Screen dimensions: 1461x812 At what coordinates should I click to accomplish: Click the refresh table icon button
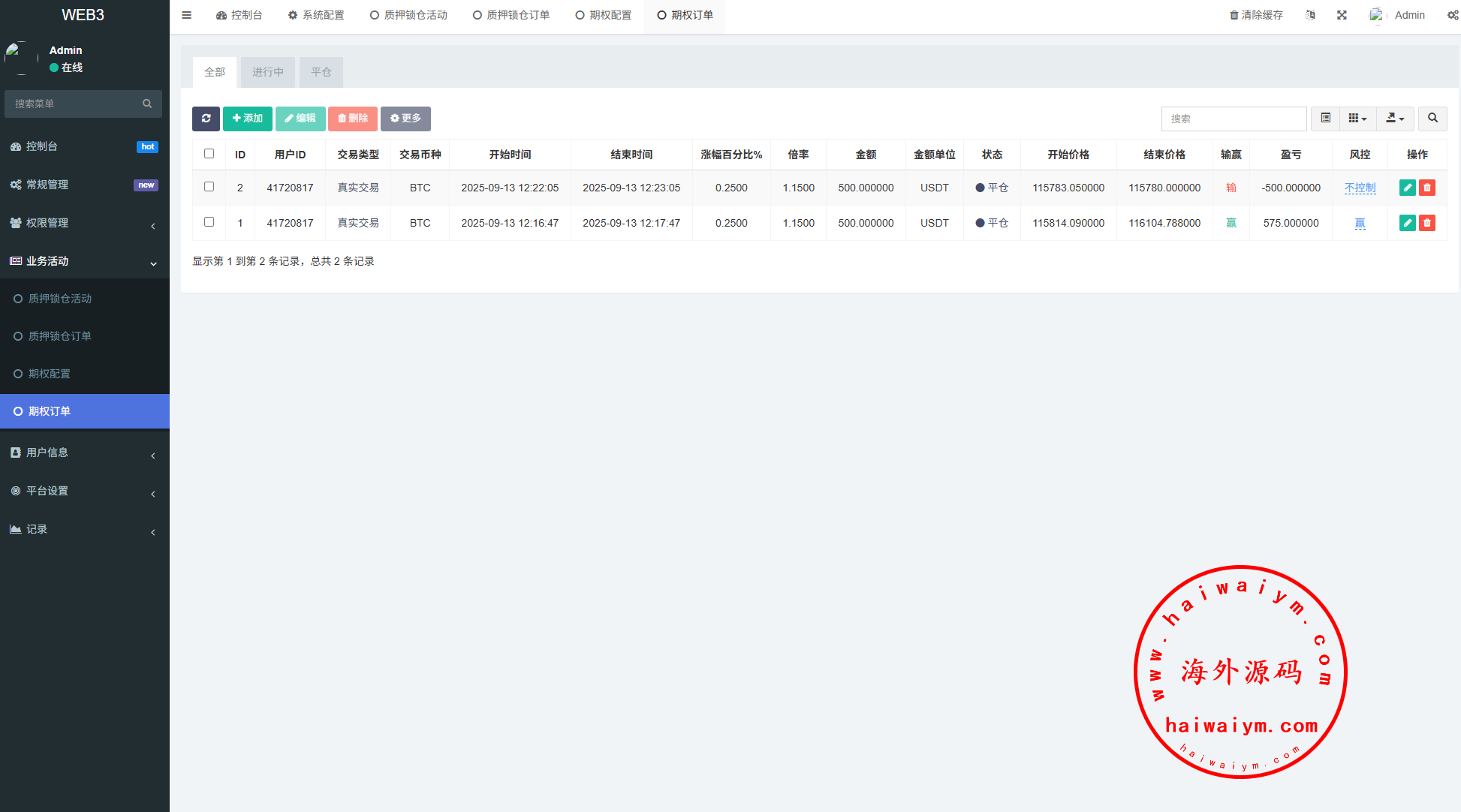[206, 119]
